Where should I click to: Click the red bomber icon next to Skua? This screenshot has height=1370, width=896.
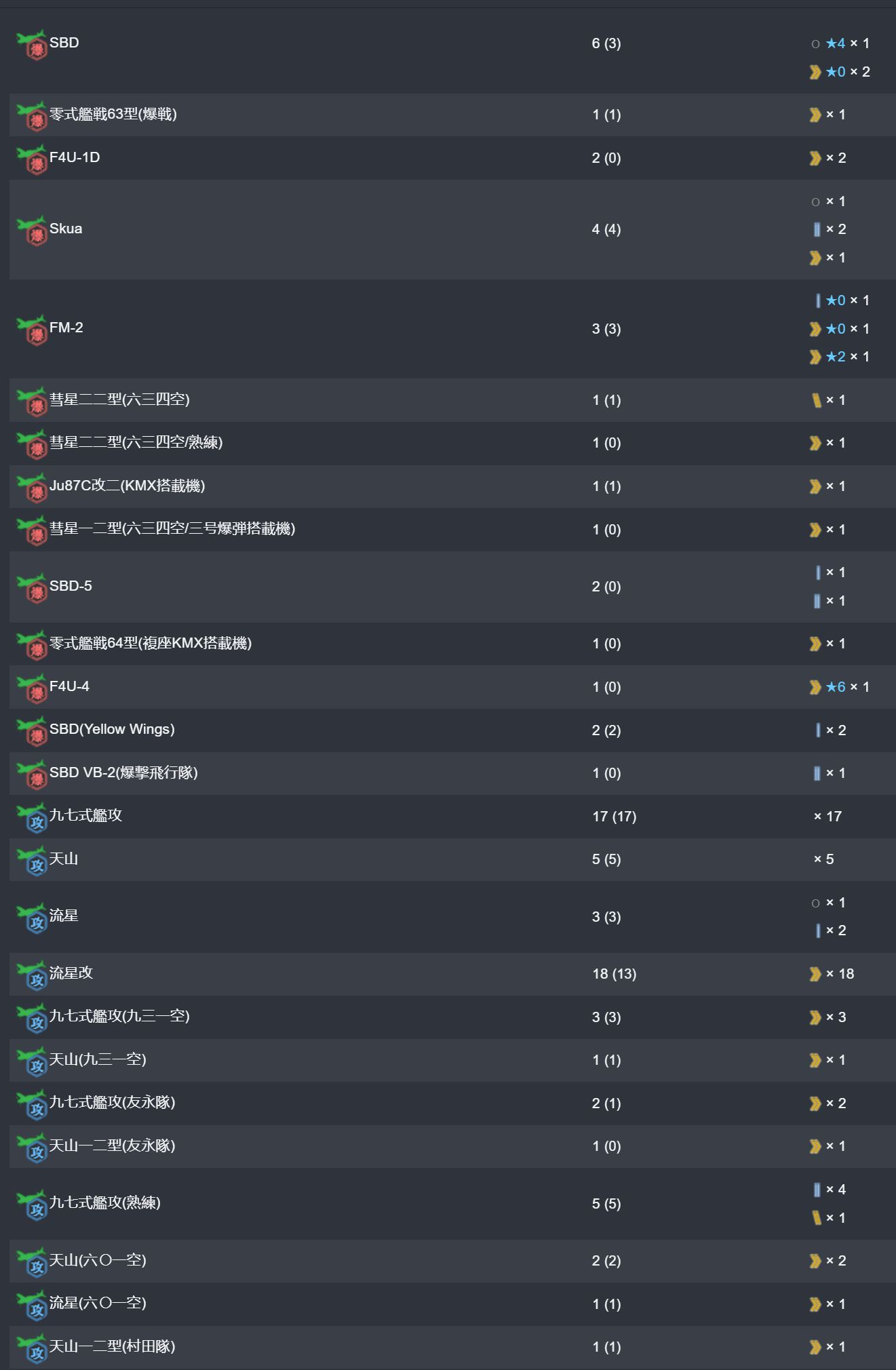[32, 231]
